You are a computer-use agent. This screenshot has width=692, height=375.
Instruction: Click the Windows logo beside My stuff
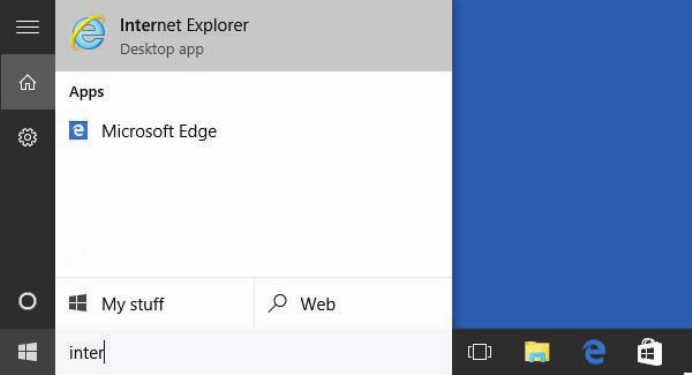point(78,304)
